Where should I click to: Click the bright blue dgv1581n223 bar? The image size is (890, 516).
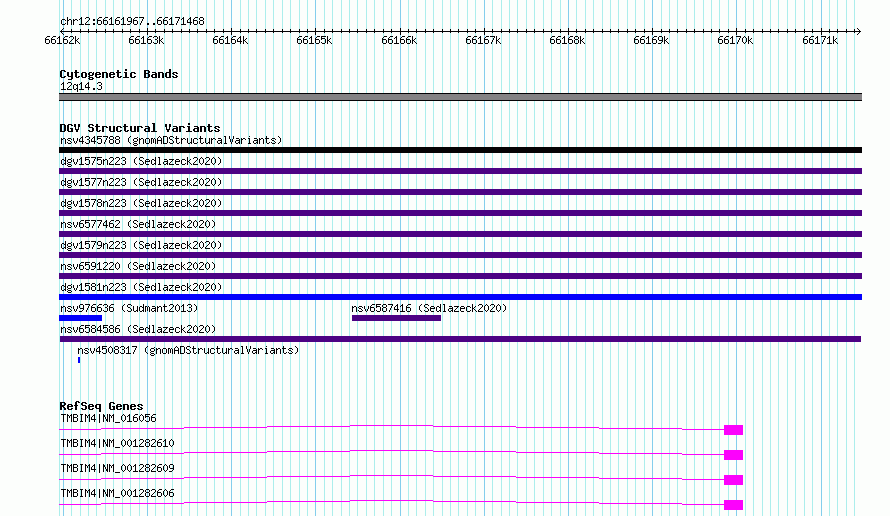[x=460, y=297]
